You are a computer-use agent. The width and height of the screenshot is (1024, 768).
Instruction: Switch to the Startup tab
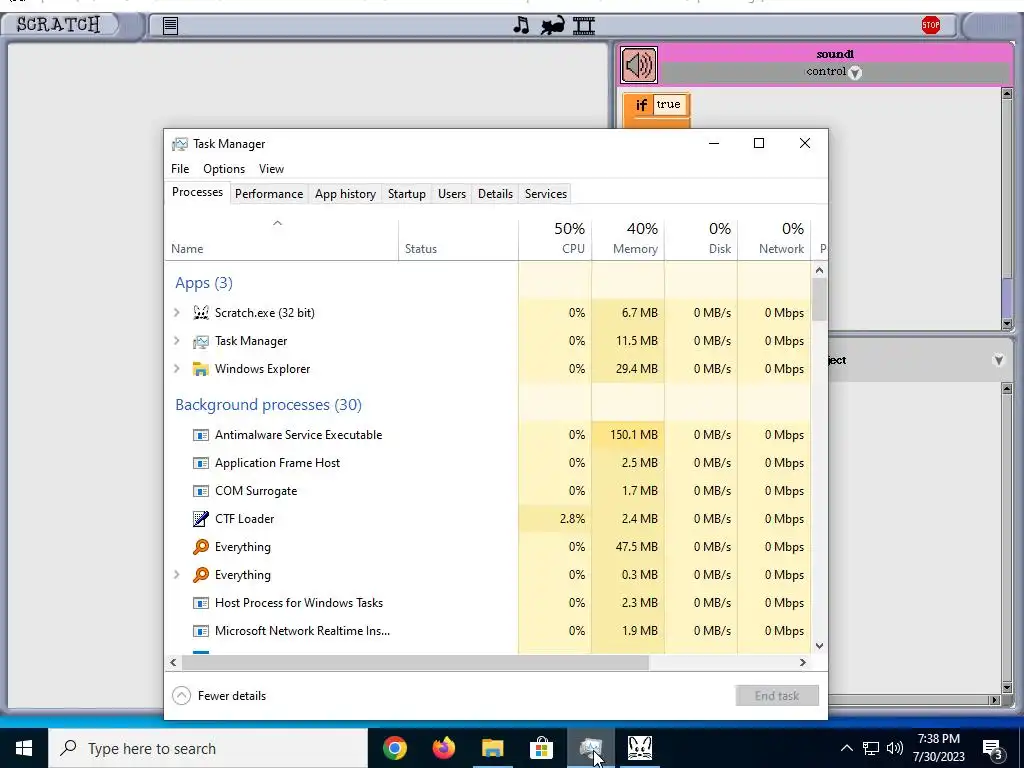click(x=406, y=193)
